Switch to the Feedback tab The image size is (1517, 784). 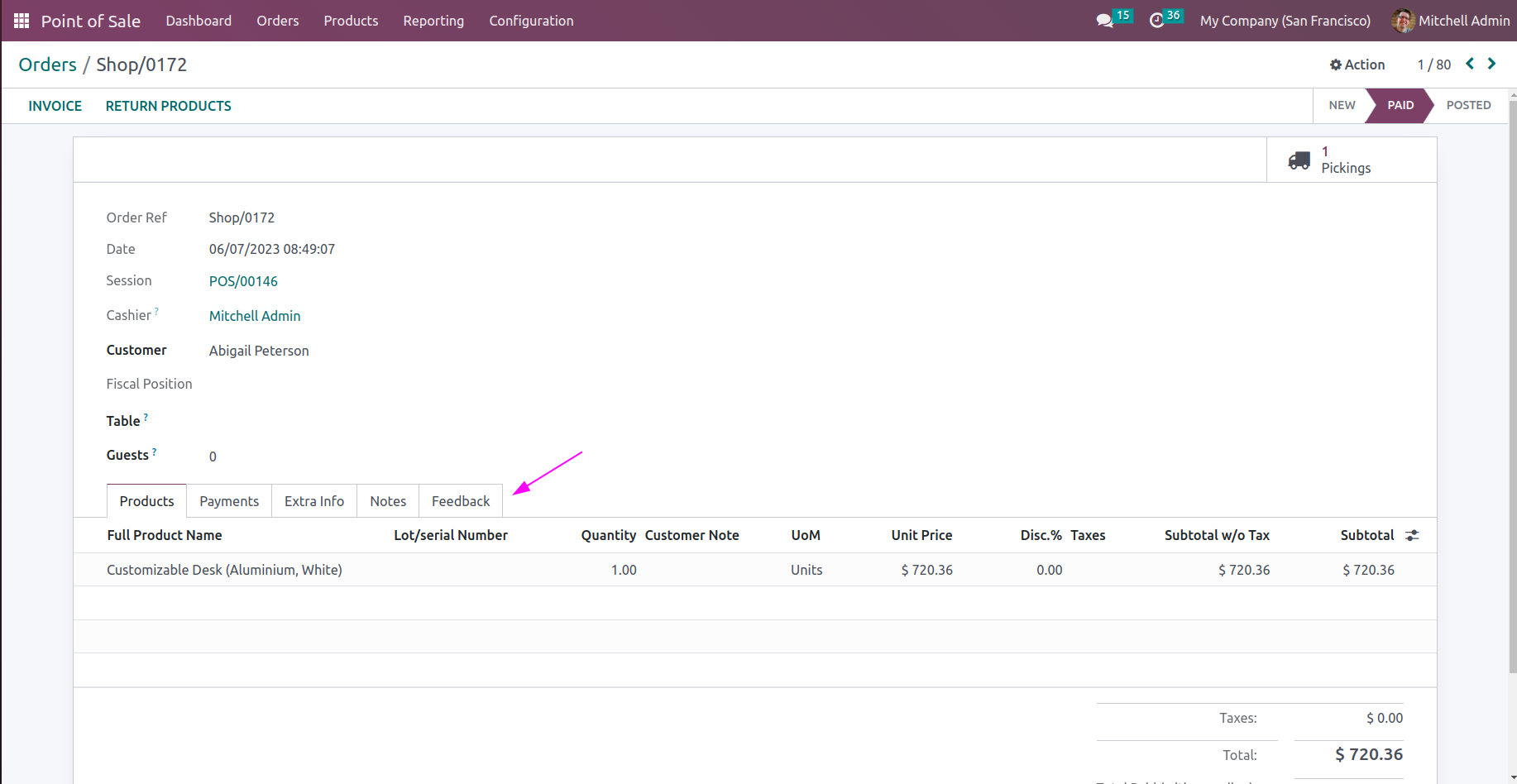[x=461, y=501]
